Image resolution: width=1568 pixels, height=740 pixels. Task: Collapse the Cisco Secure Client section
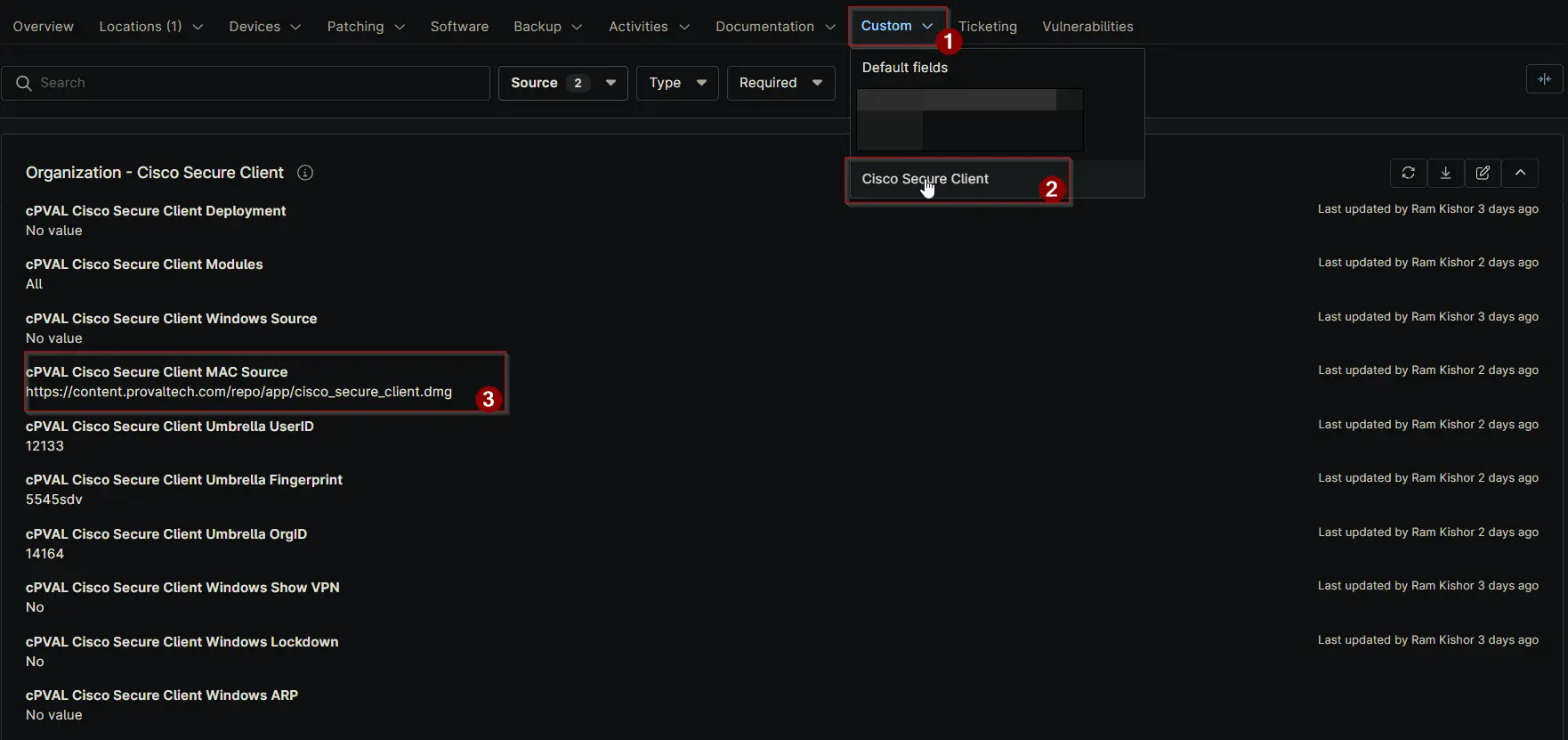tap(1520, 173)
